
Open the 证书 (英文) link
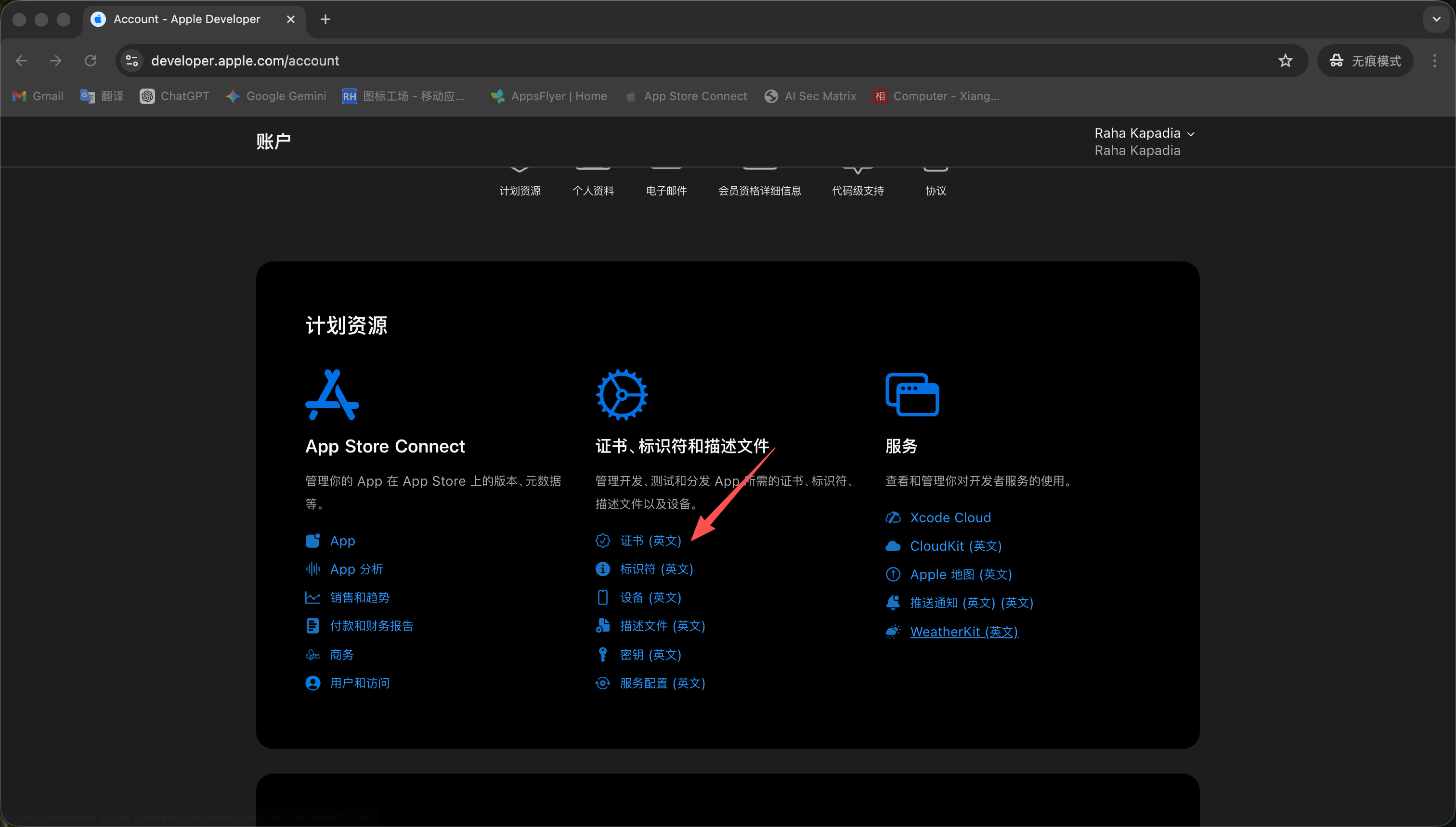tap(650, 541)
